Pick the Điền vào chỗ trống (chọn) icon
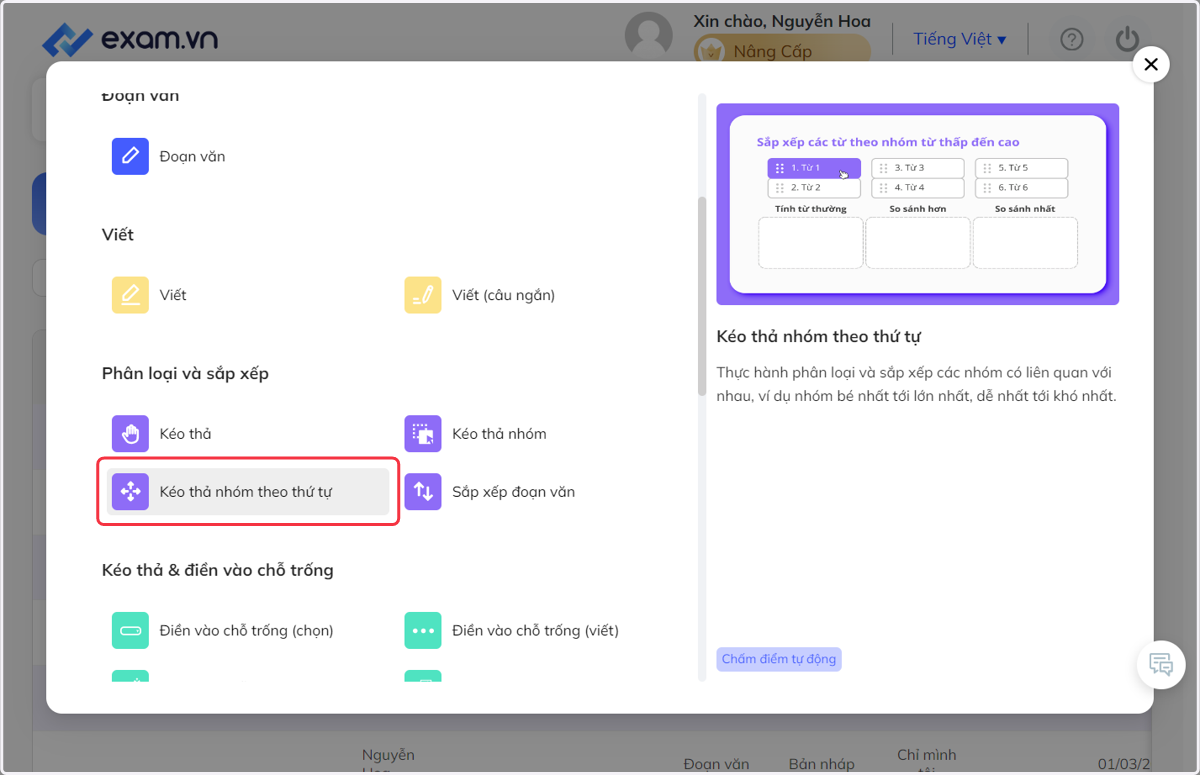 point(130,631)
